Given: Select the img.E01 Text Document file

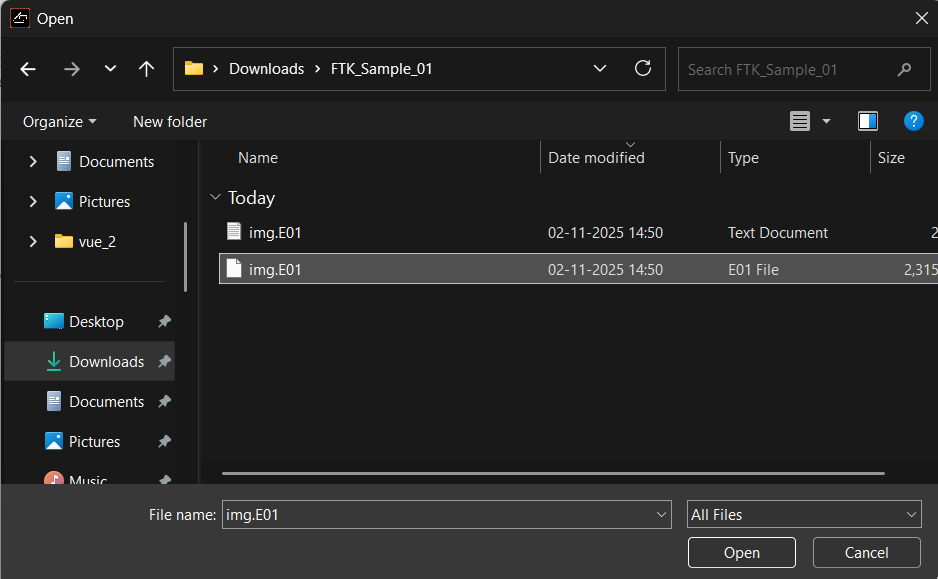Looking at the screenshot, I should 578,233.
